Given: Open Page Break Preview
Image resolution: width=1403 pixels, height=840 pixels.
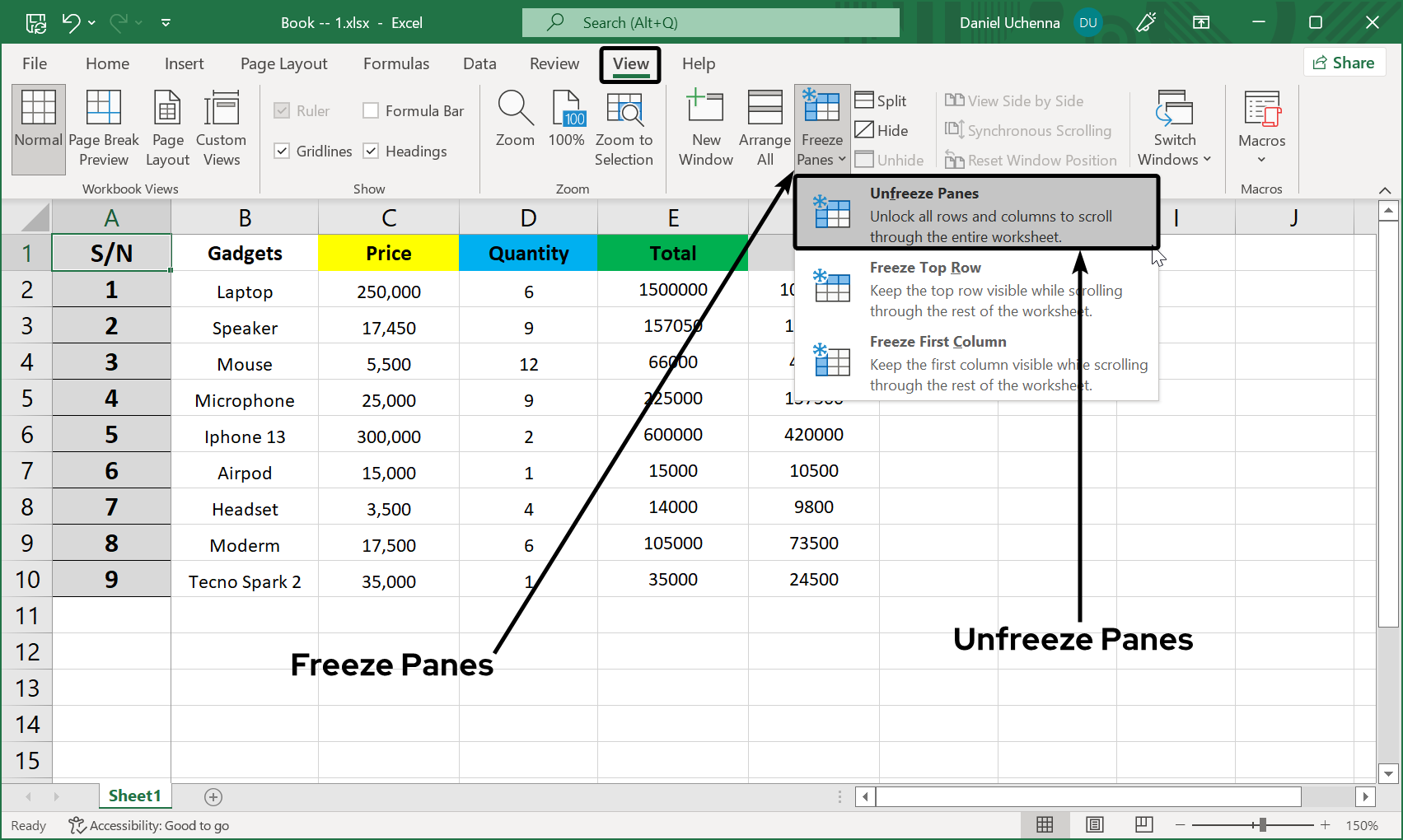Looking at the screenshot, I should point(103,128).
